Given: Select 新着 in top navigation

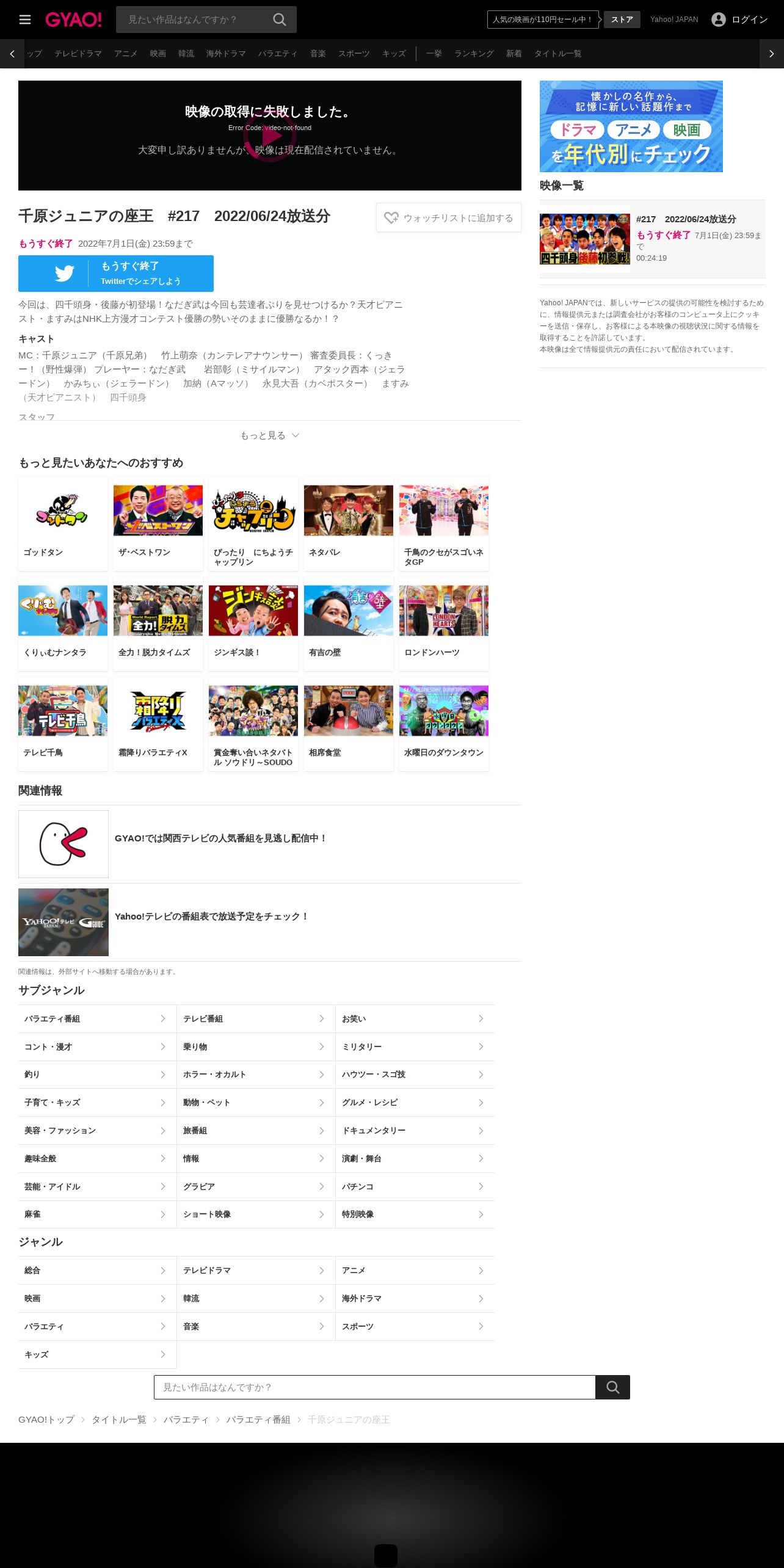Looking at the screenshot, I should 514,54.
